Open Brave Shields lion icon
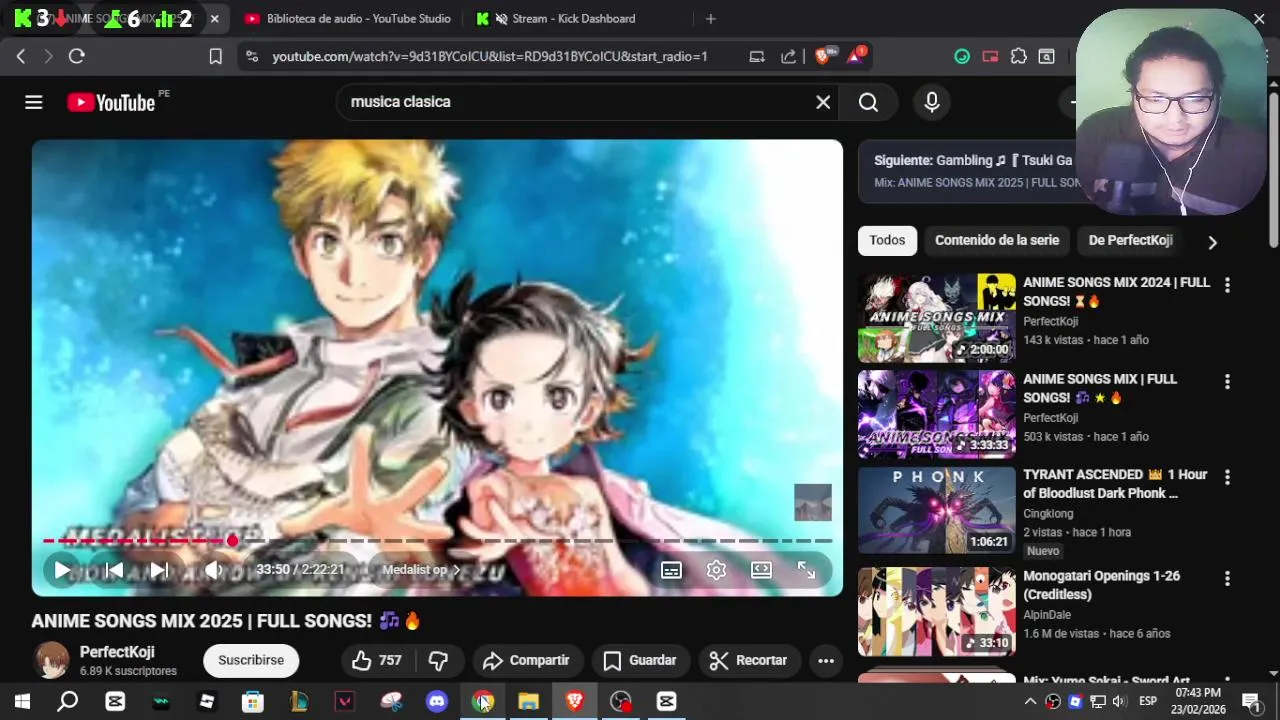 coord(823,57)
